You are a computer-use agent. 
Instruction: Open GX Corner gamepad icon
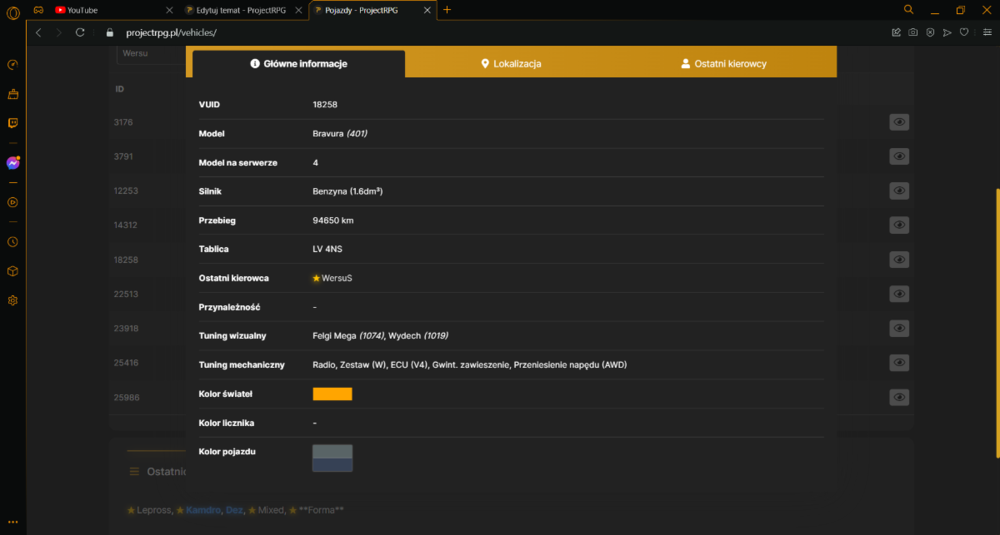(39, 10)
